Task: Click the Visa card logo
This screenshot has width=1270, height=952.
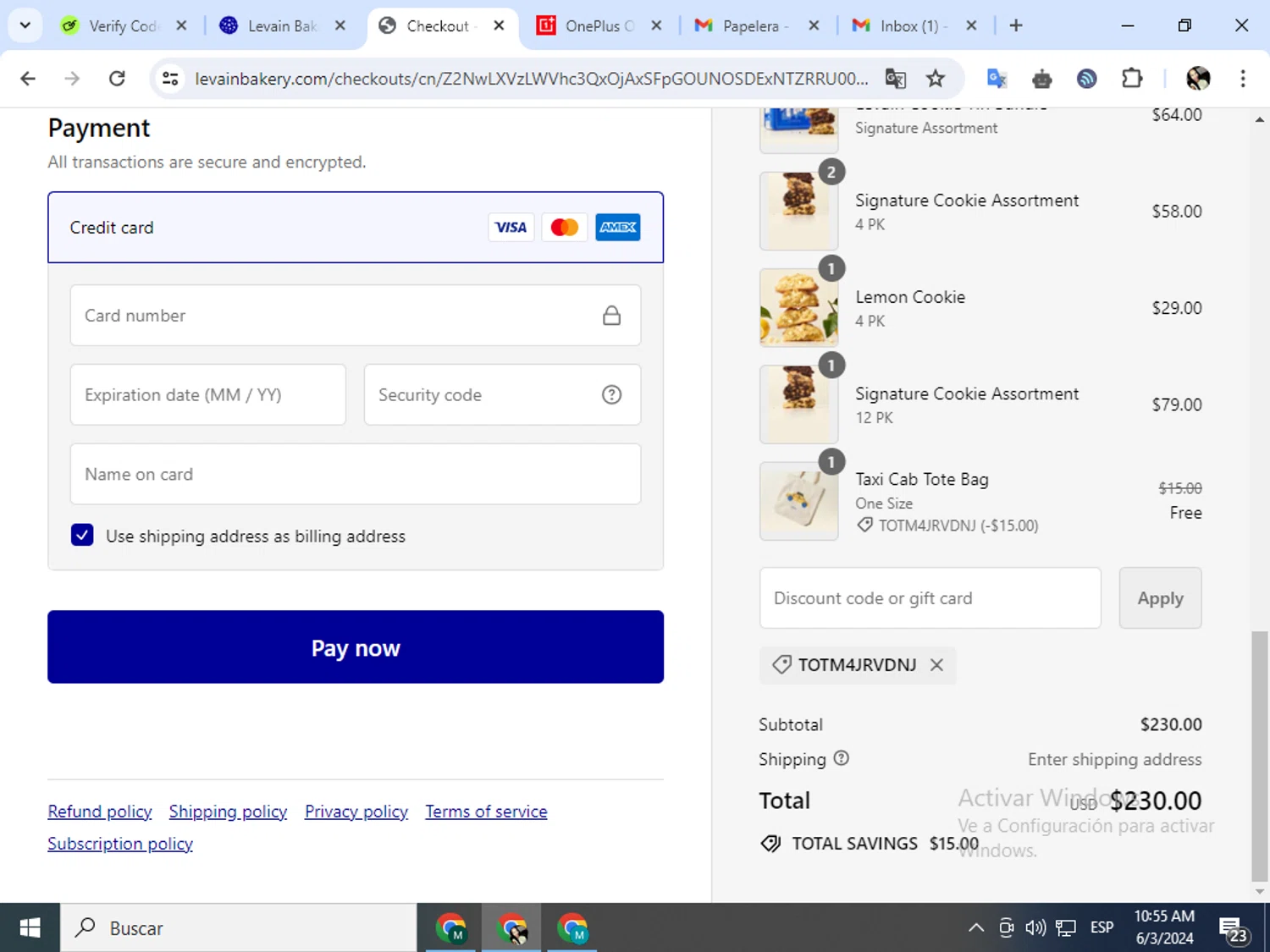Action: coord(511,228)
